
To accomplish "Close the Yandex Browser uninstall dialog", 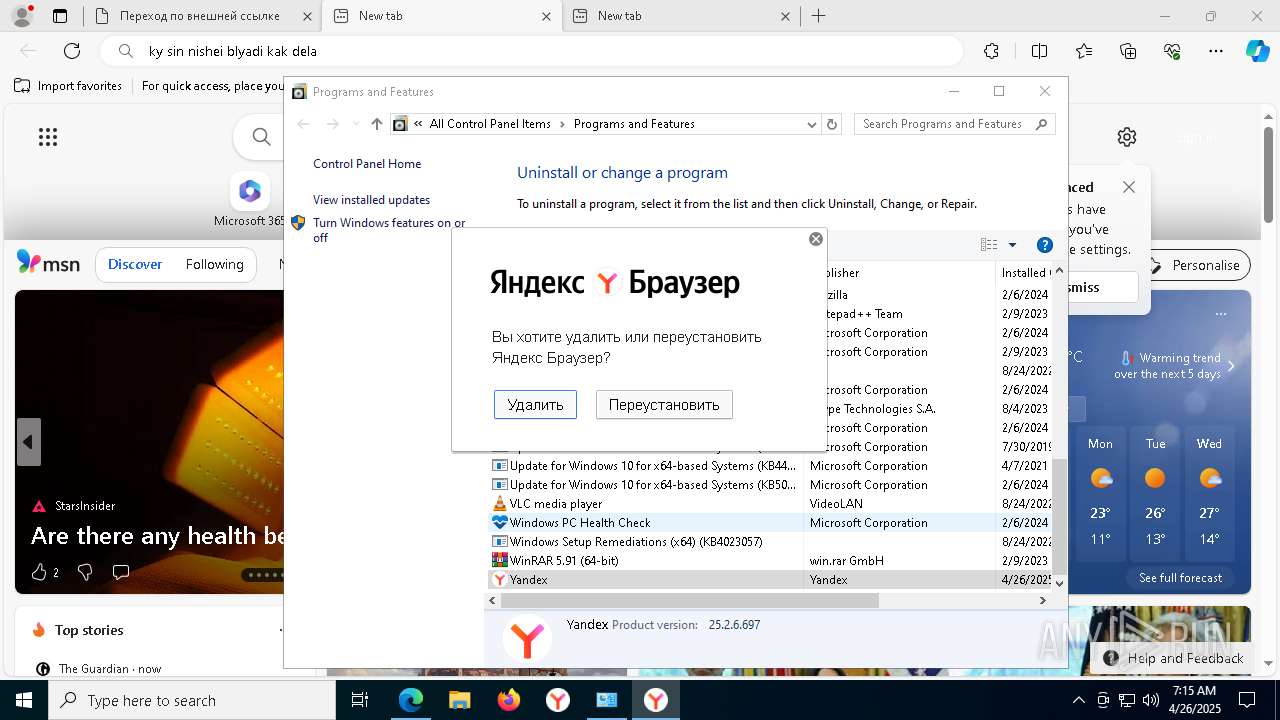I will [x=816, y=239].
